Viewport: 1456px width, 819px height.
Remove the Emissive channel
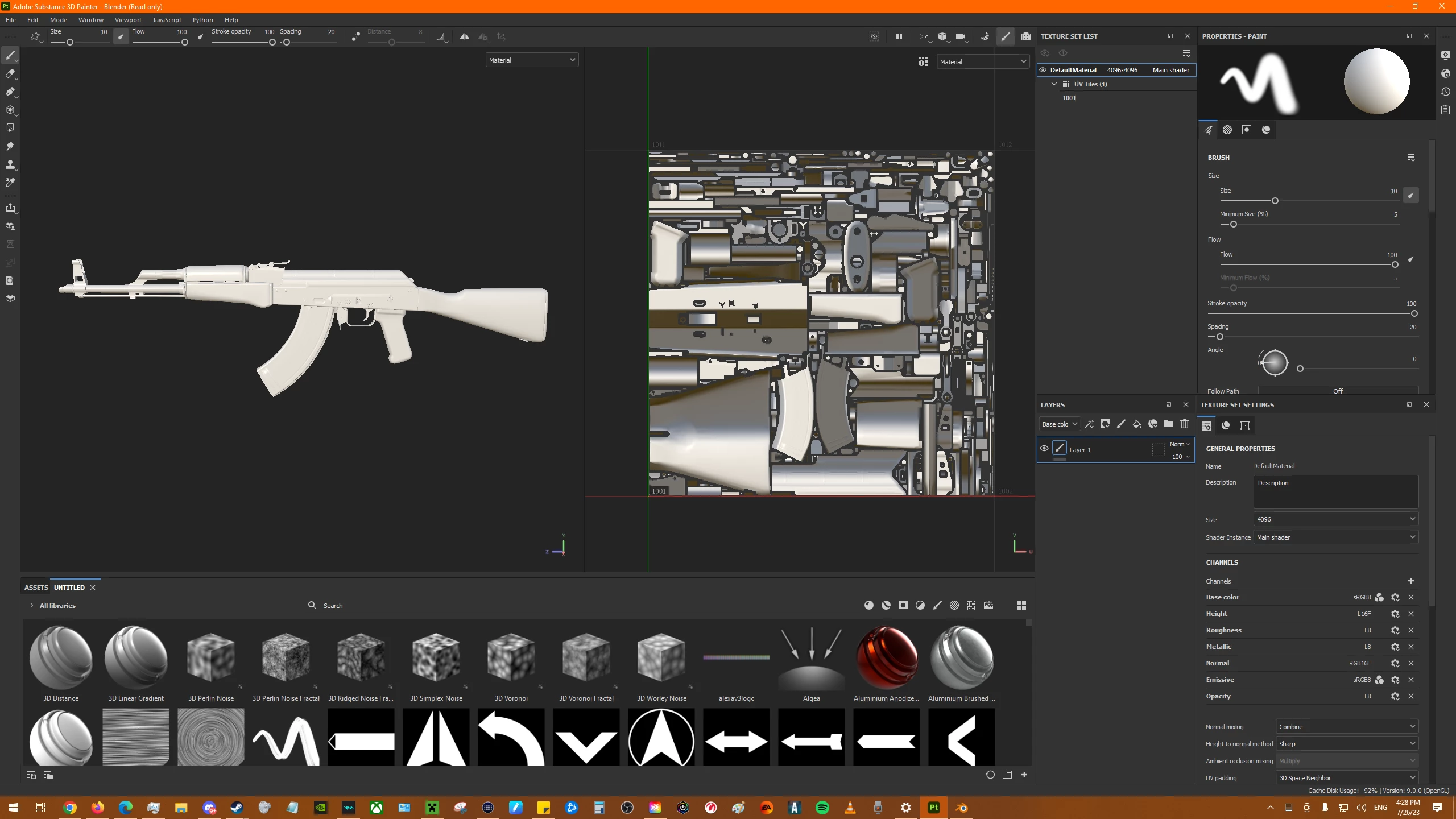coord(1410,680)
